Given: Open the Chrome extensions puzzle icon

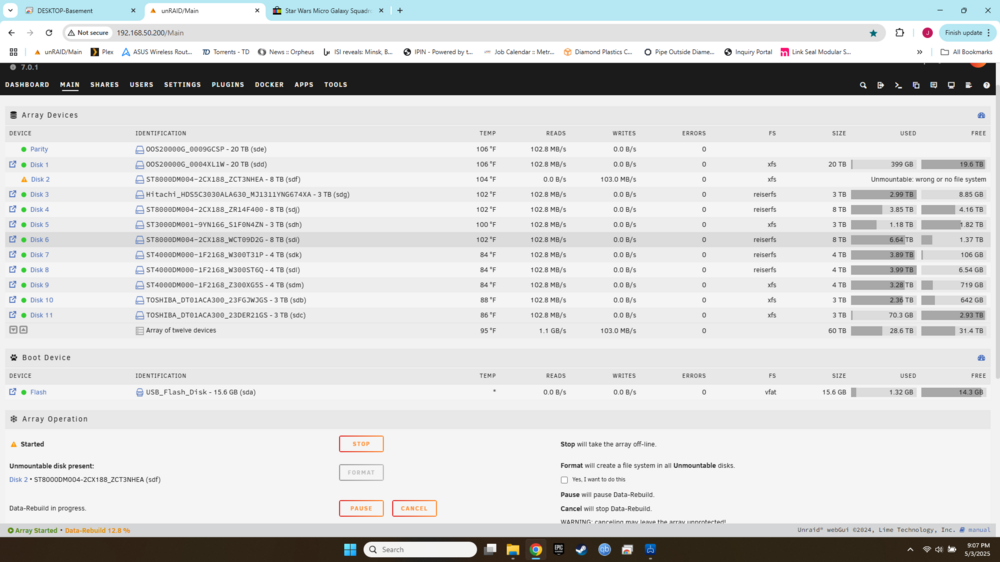Looking at the screenshot, I should click(900, 33).
